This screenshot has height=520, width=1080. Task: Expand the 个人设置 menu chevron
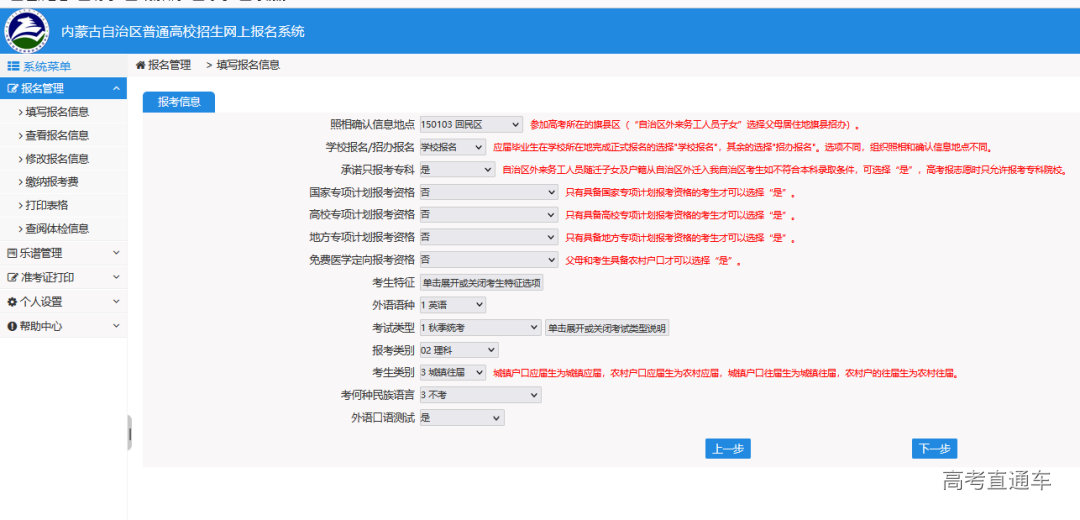pos(116,301)
